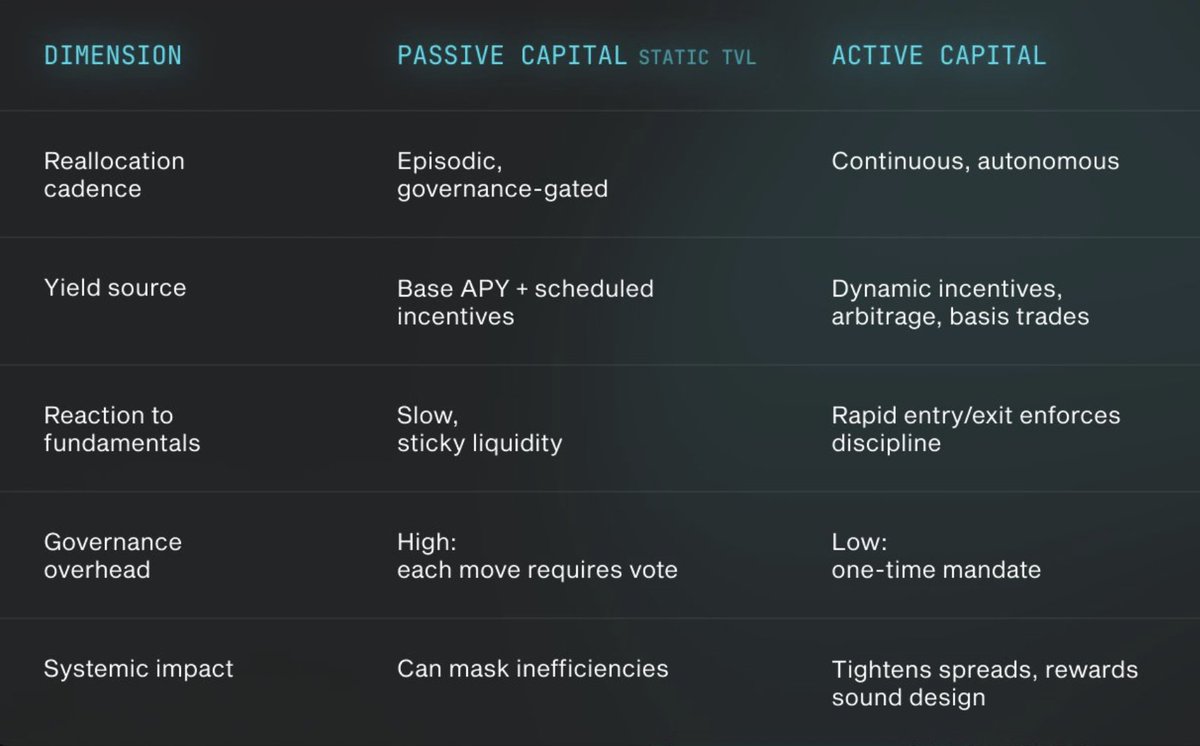Viewport: 1200px width, 746px height.
Task: Select the Governance overhead row label
Action: click(113, 556)
